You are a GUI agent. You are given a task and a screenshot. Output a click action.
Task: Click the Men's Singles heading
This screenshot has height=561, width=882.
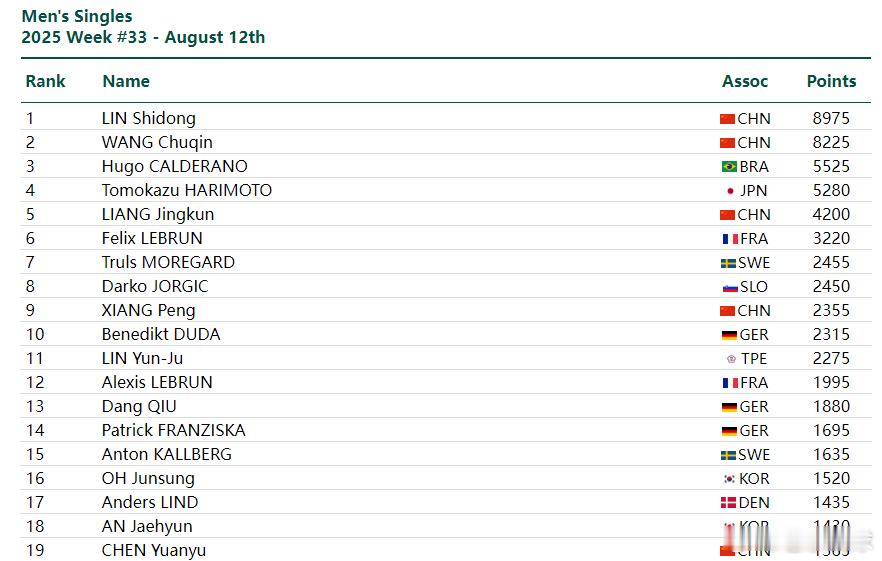(x=77, y=16)
